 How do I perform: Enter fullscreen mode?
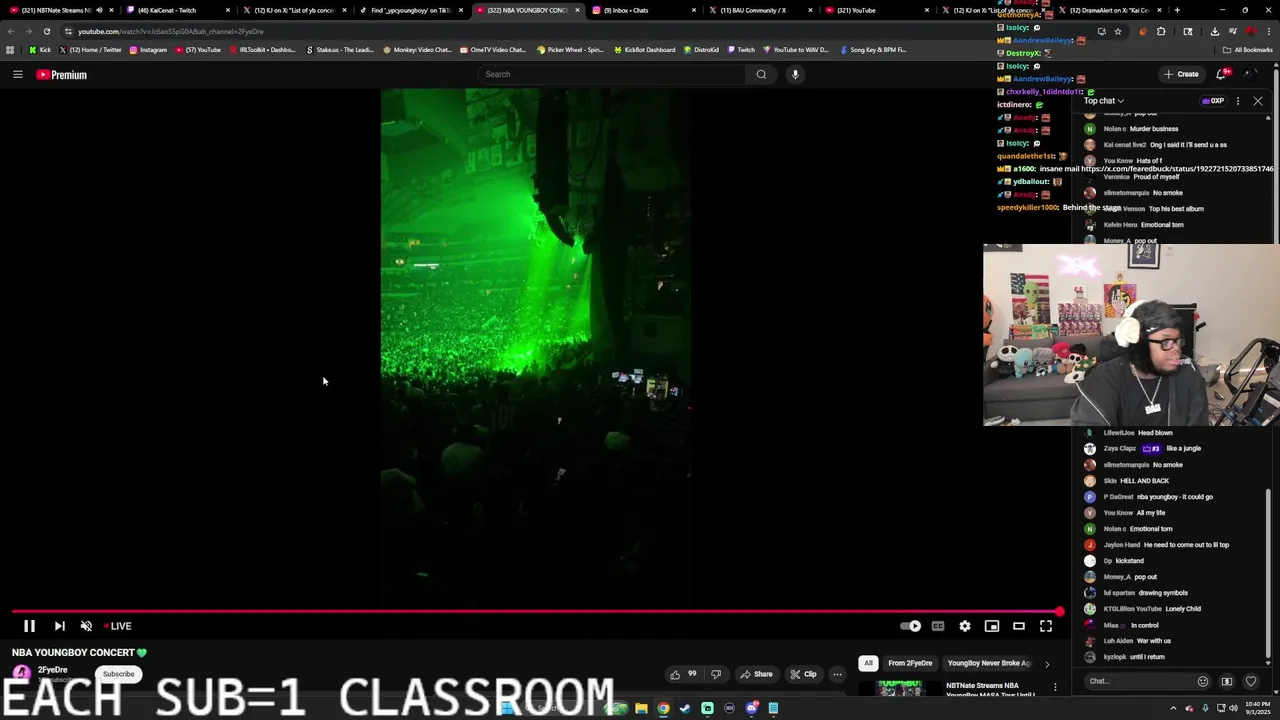pyautogui.click(x=1046, y=626)
